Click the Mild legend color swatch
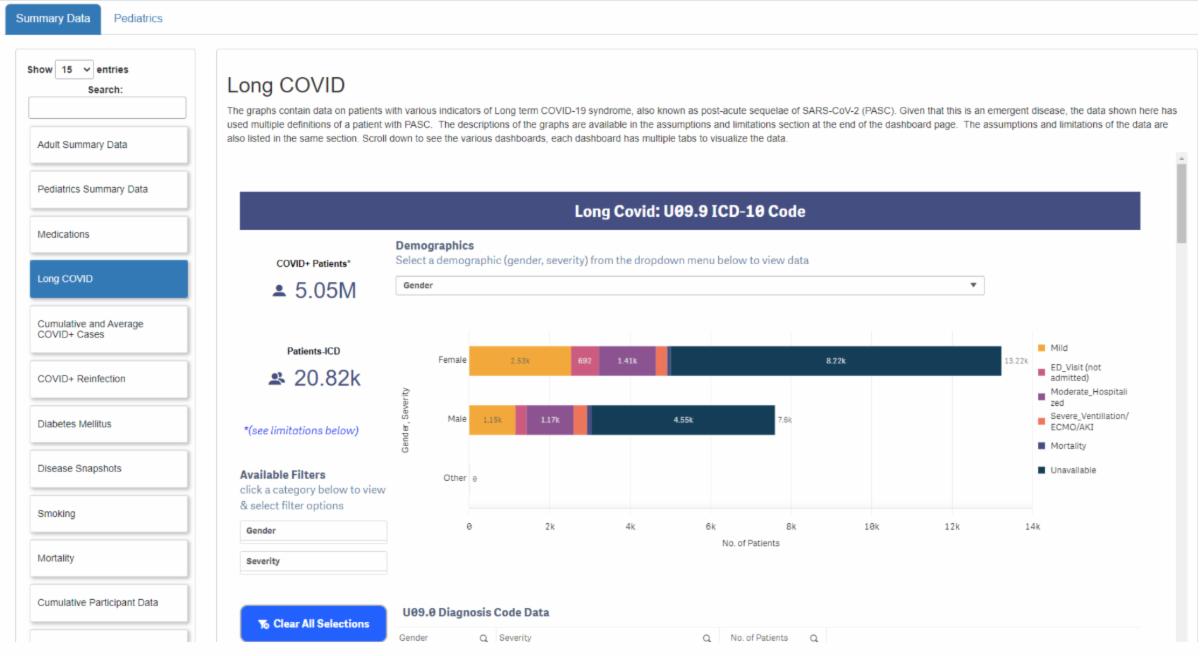The width and height of the screenshot is (1200, 656). point(1042,348)
